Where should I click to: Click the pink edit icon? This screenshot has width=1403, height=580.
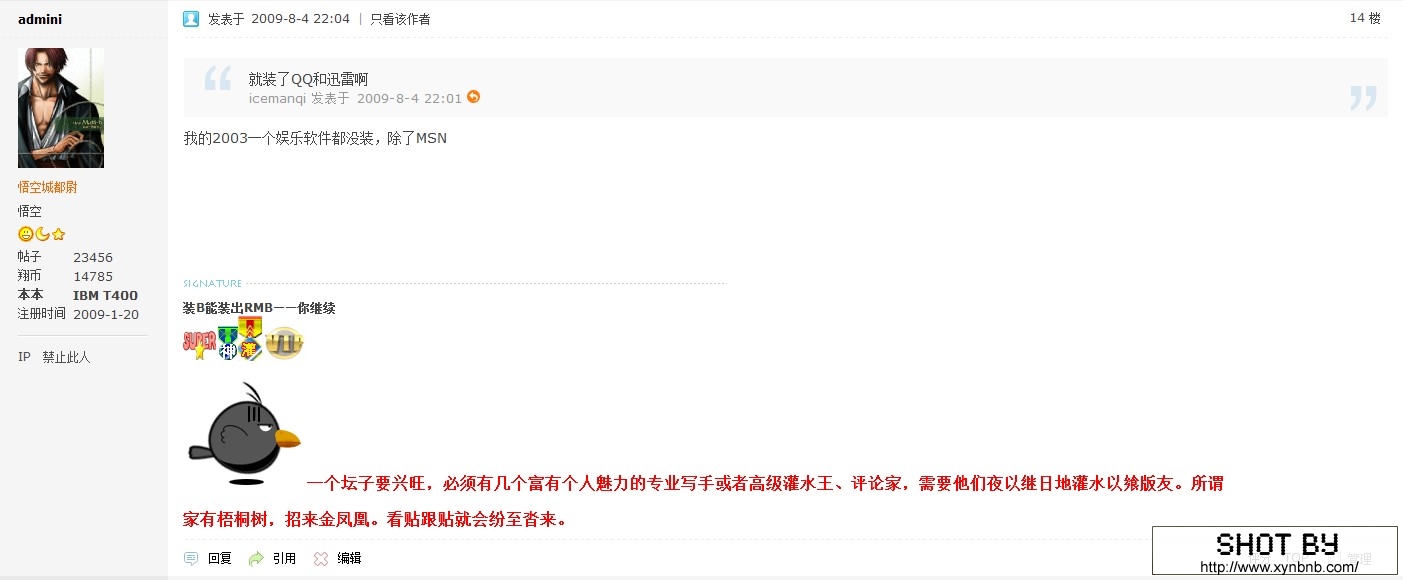coord(321,558)
